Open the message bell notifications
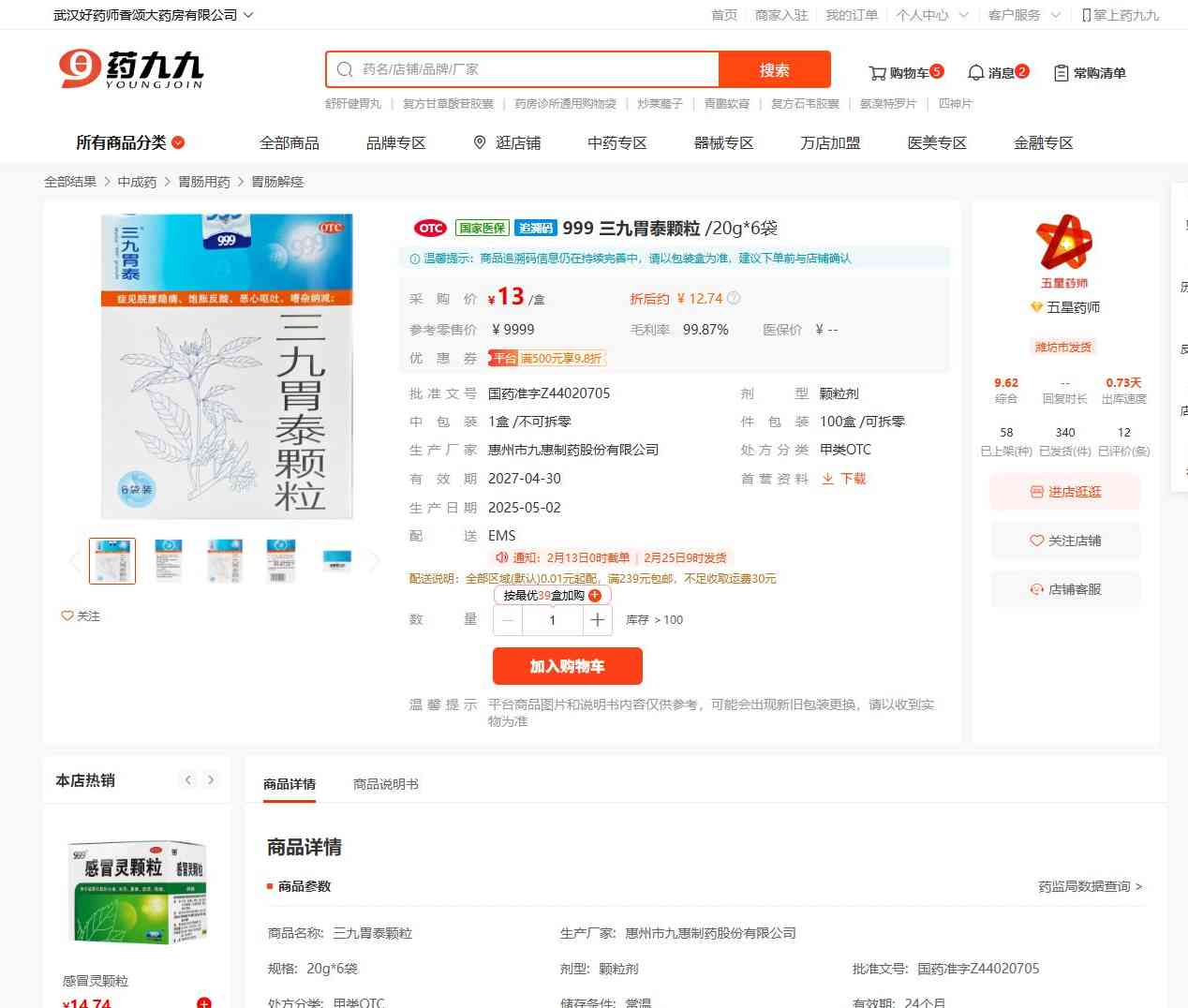The image size is (1188, 1008). [975, 73]
